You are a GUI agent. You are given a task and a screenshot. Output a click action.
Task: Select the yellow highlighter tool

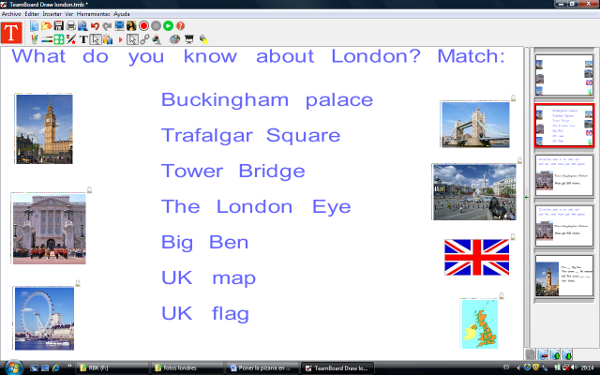(203, 39)
